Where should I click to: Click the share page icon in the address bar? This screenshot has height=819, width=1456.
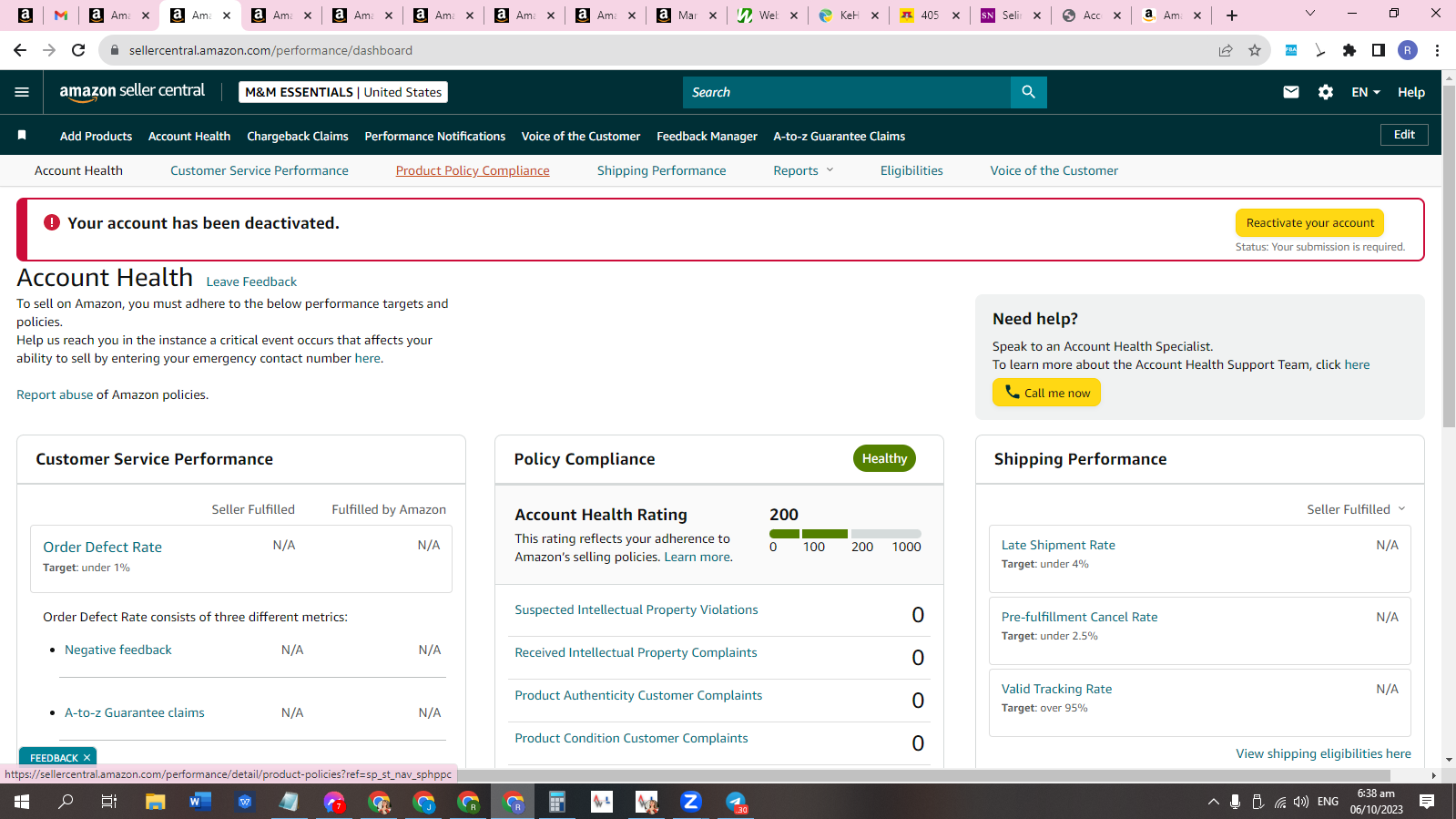click(x=1226, y=50)
